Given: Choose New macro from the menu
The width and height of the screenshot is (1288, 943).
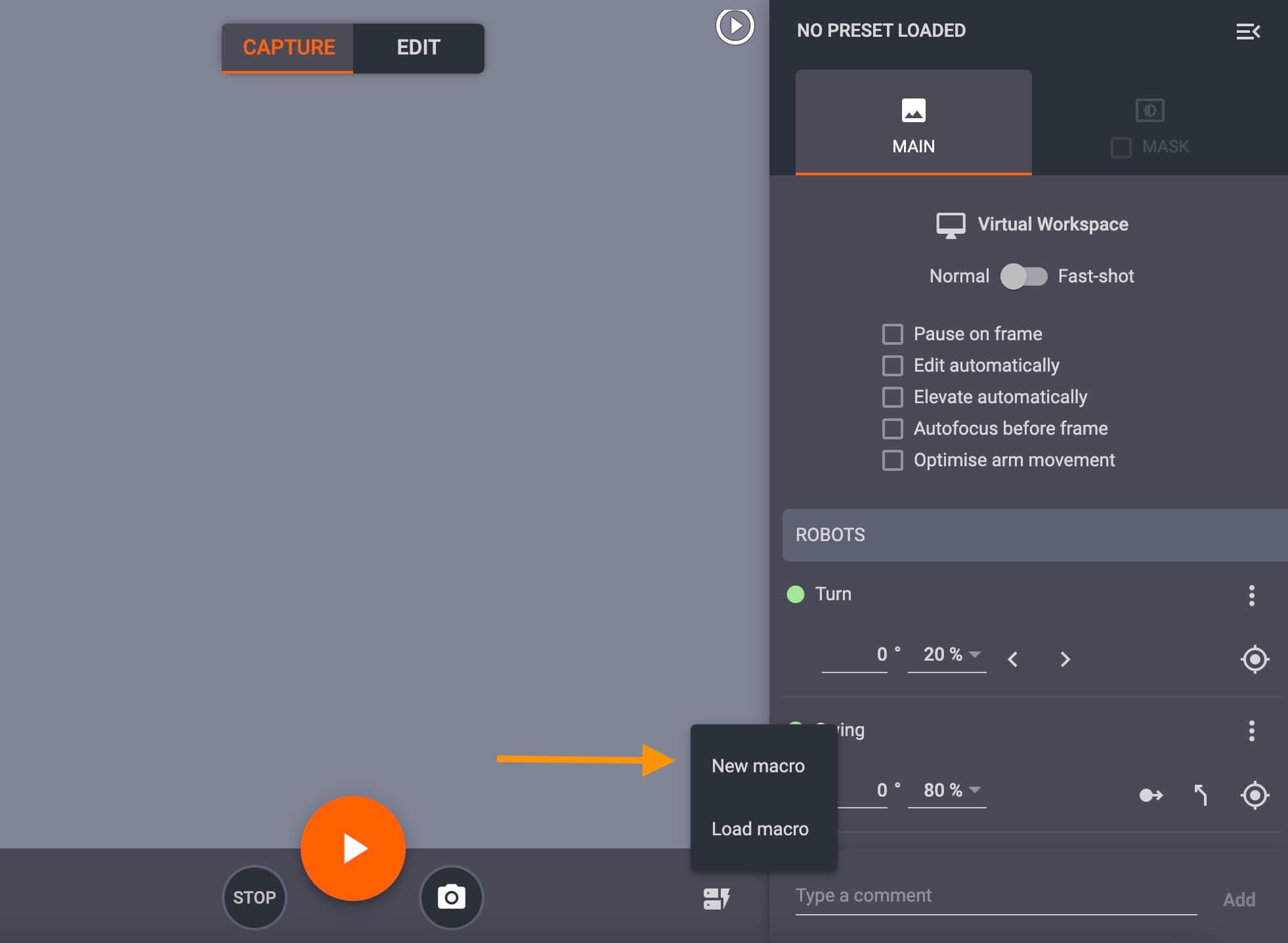Looking at the screenshot, I should click(758, 766).
